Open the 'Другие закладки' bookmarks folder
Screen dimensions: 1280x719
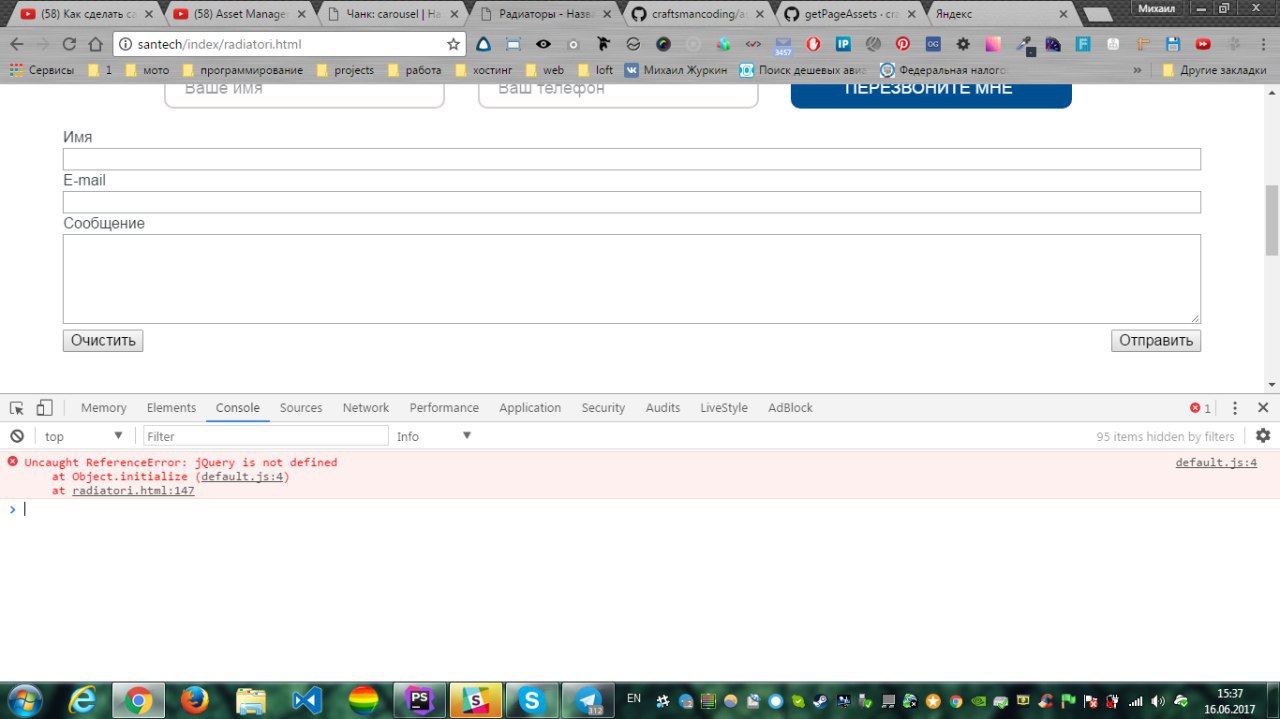(1217, 70)
